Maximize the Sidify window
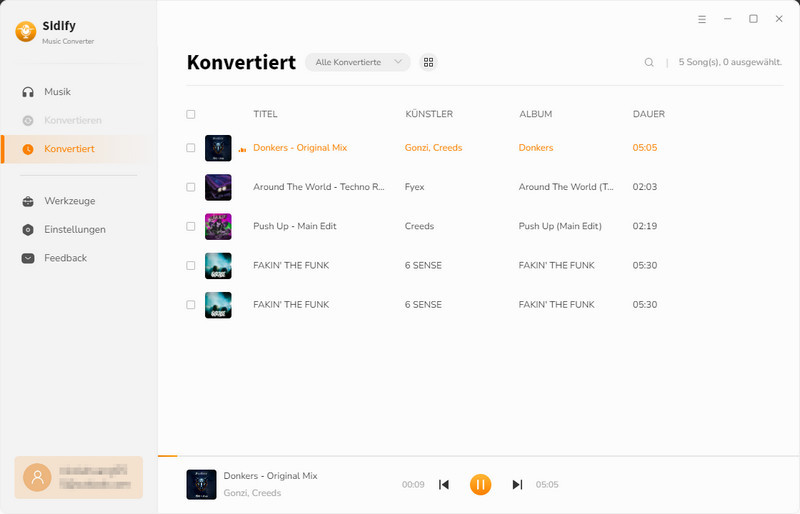Image resolution: width=800 pixels, height=514 pixels. pos(753,19)
